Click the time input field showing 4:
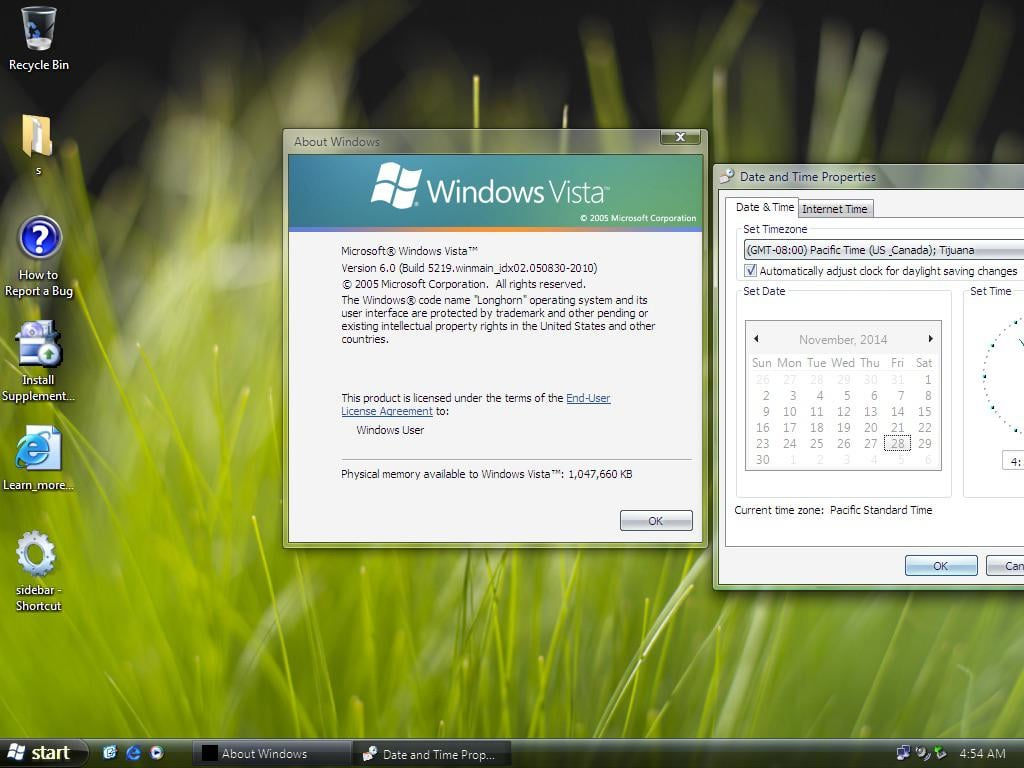 click(1013, 461)
